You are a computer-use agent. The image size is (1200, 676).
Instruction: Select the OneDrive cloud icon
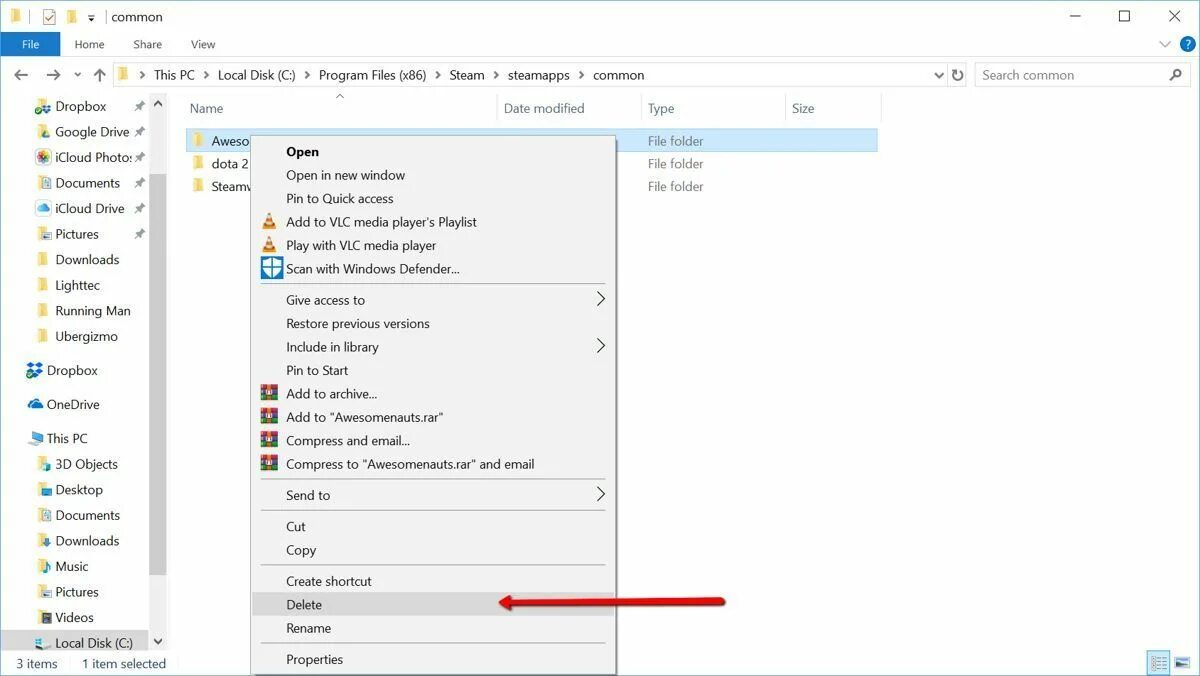[34, 405]
